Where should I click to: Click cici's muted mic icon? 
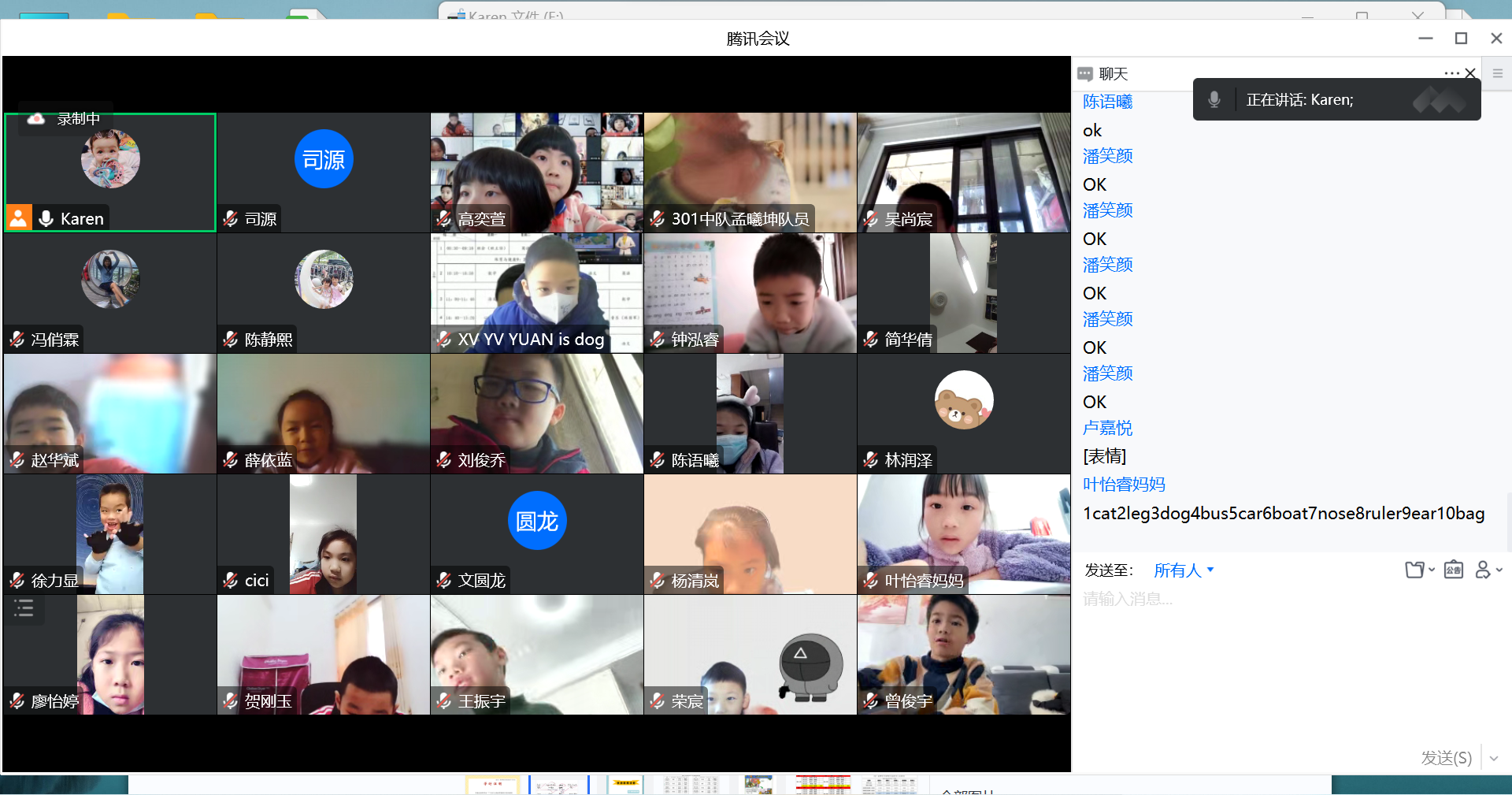pos(231,580)
